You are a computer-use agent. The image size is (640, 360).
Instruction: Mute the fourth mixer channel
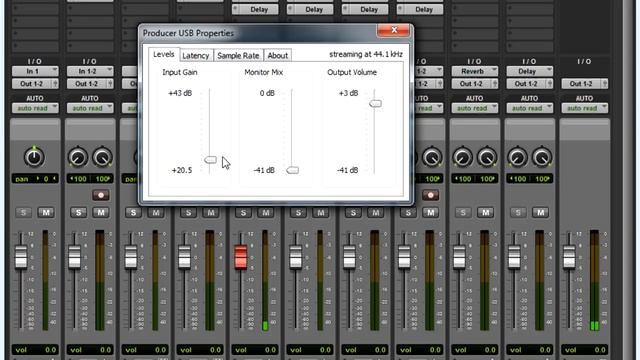pyautogui.click(x=211, y=213)
